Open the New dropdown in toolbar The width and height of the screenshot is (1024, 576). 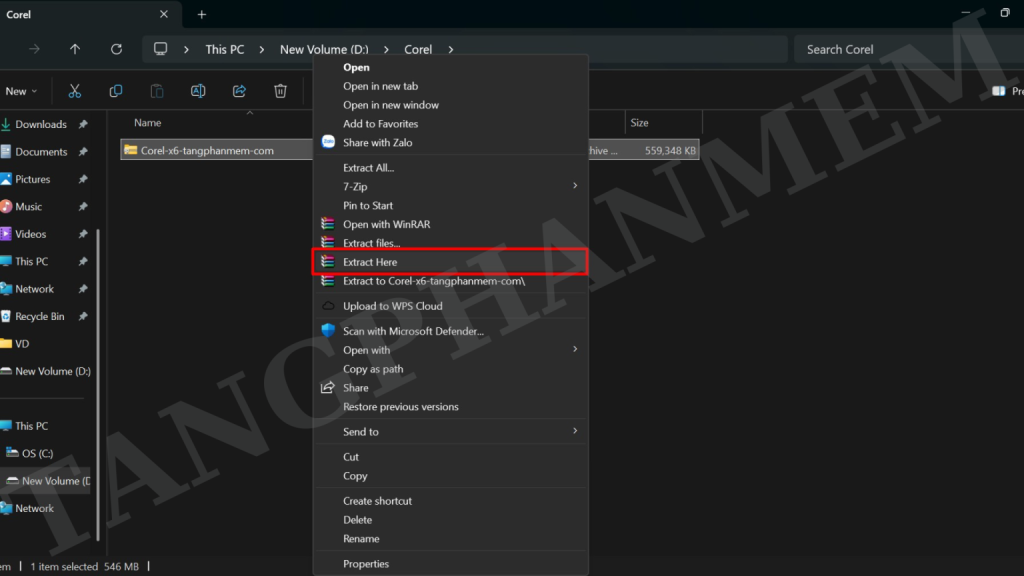(x=21, y=91)
